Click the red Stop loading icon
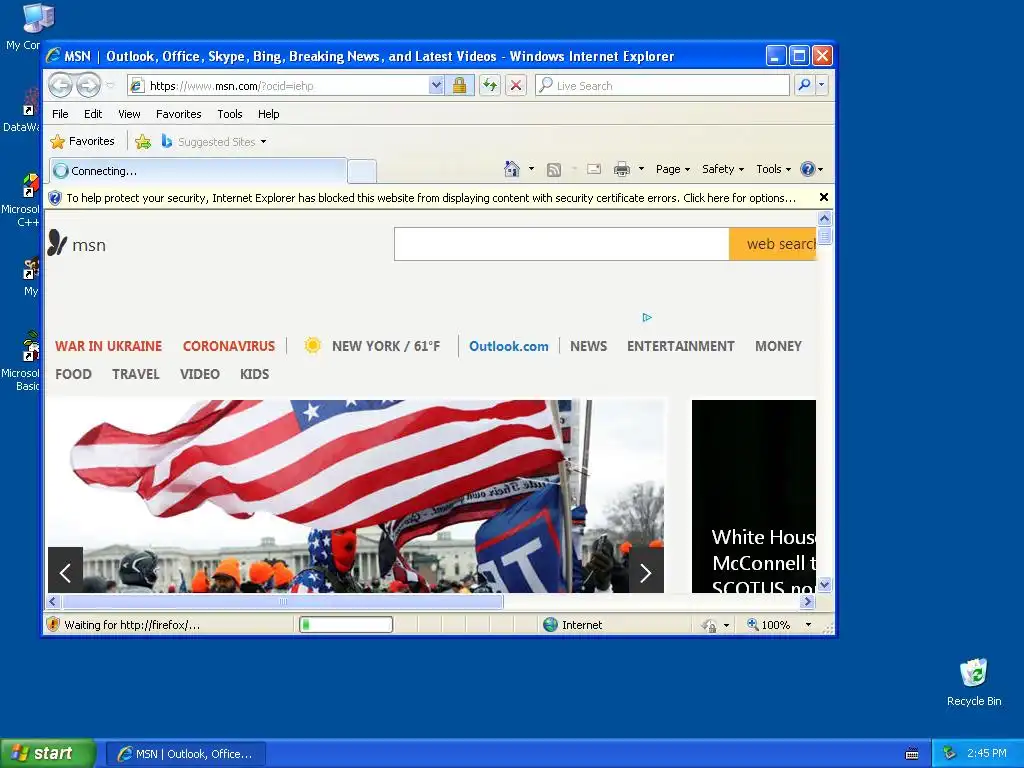The height and width of the screenshot is (768, 1024). coord(516,86)
